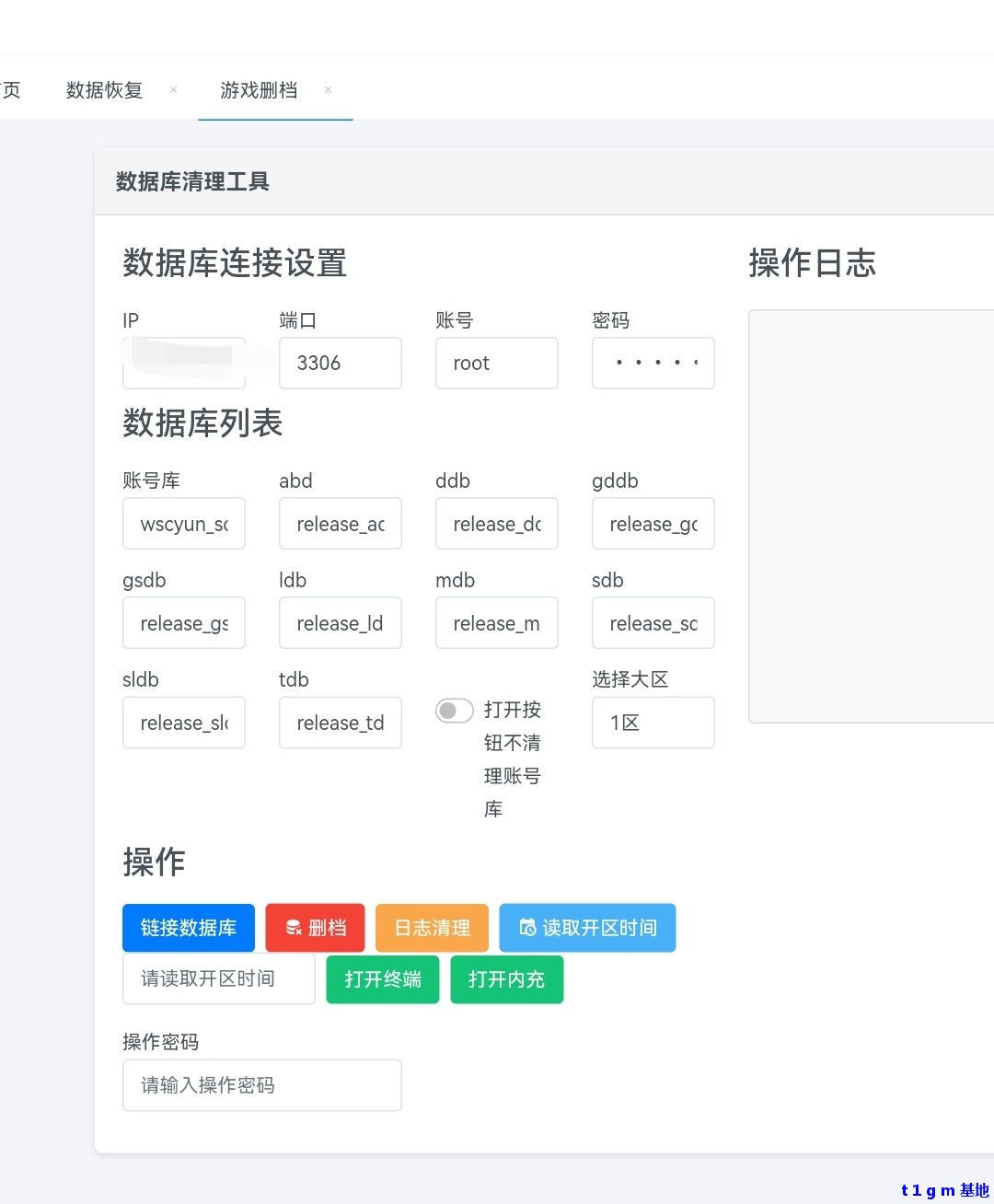The image size is (994, 1204).
Task: Click the 账号 field containing root
Action: point(496,363)
